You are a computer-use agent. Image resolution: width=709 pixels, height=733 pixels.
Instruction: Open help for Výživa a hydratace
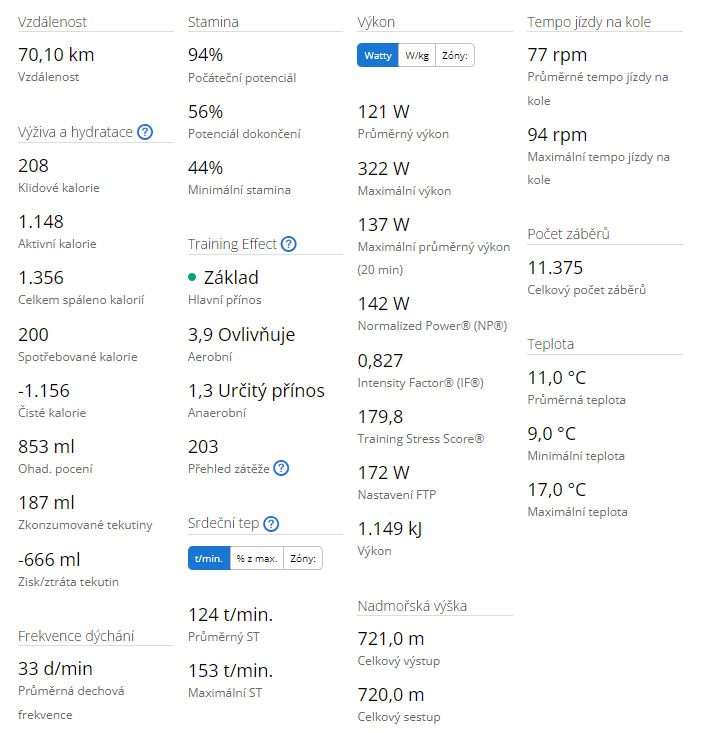(145, 132)
